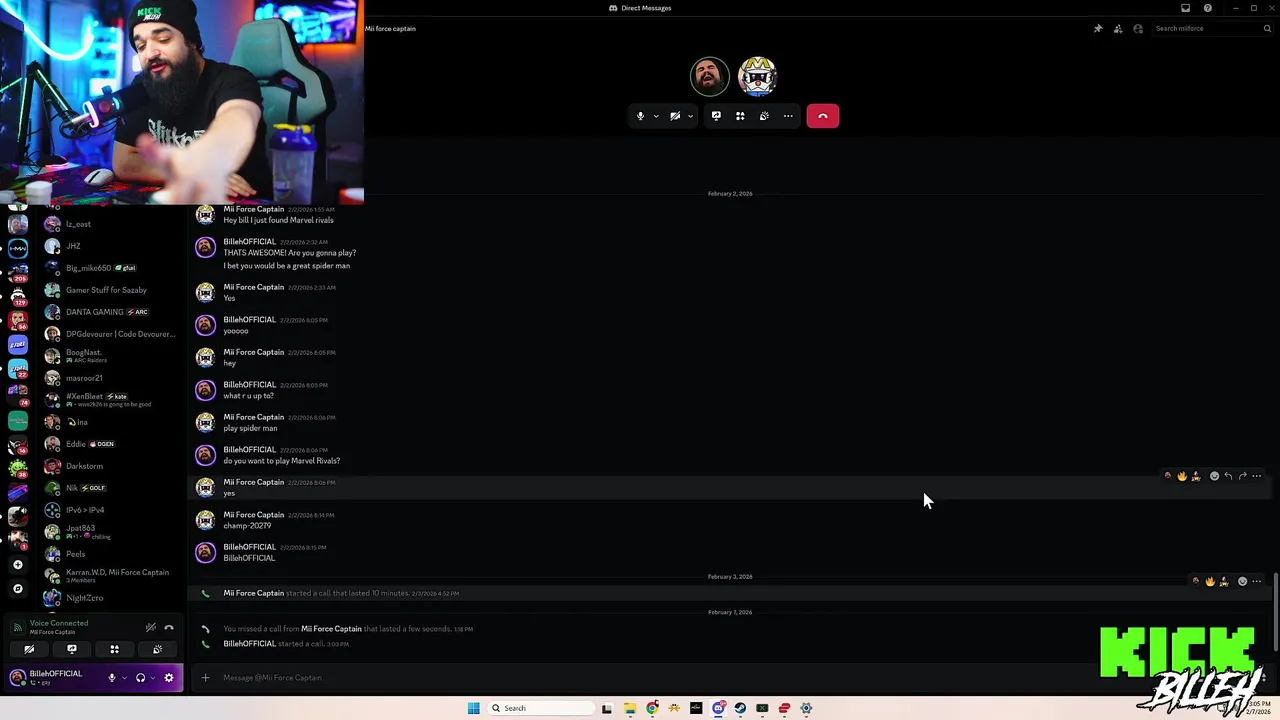Share your screen from call controls
The image size is (1280, 720).
716,116
